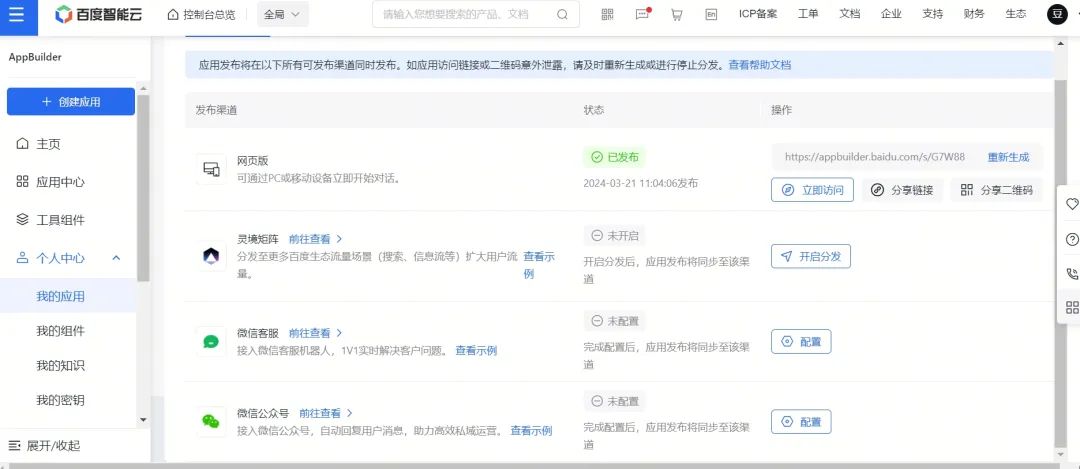This screenshot has width=1080, height=469.
Task: Open 查看帮助文档 link in notice banner
Action: [x=760, y=65]
